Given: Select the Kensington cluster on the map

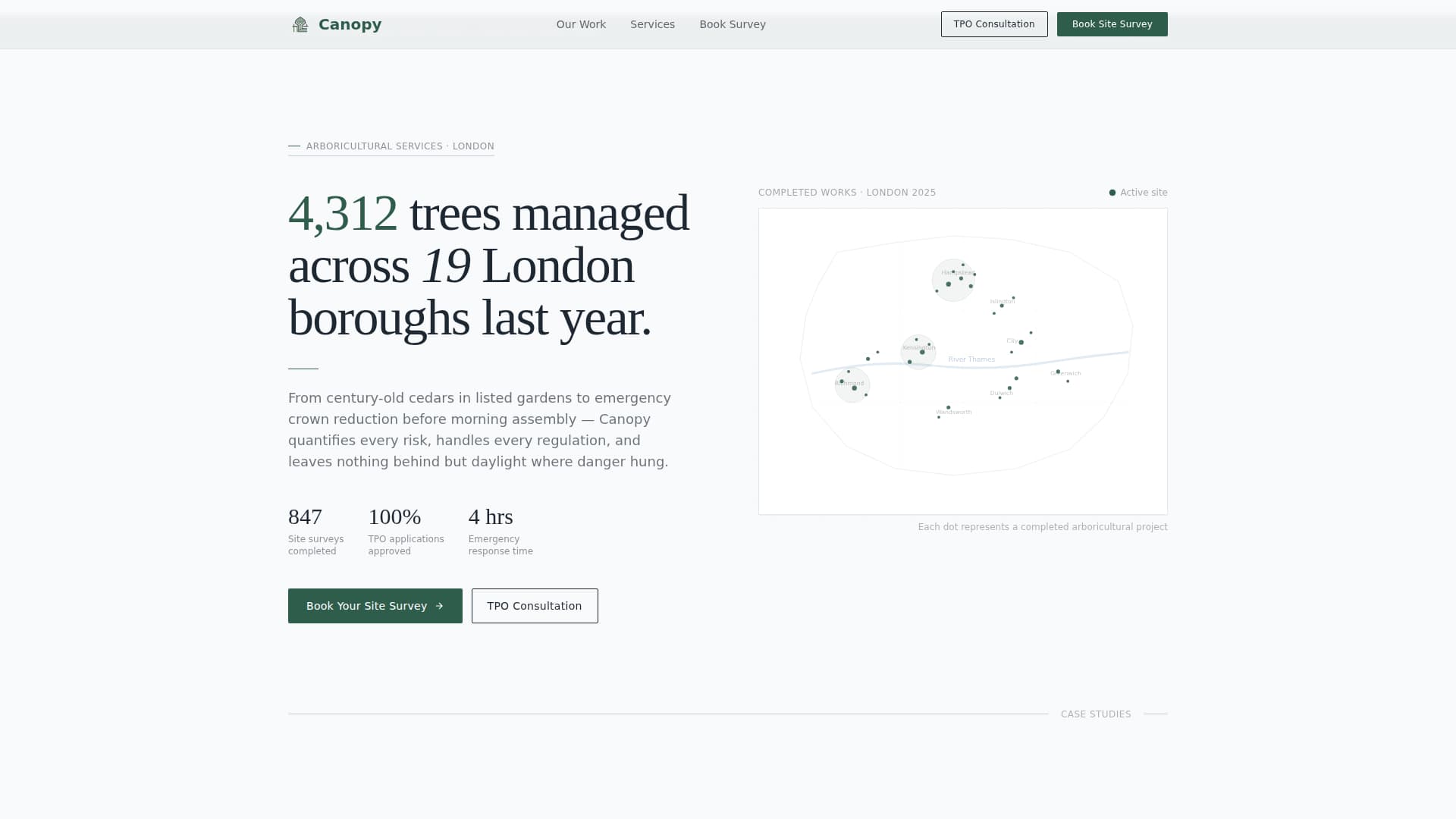Looking at the screenshot, I should point(918,352).
